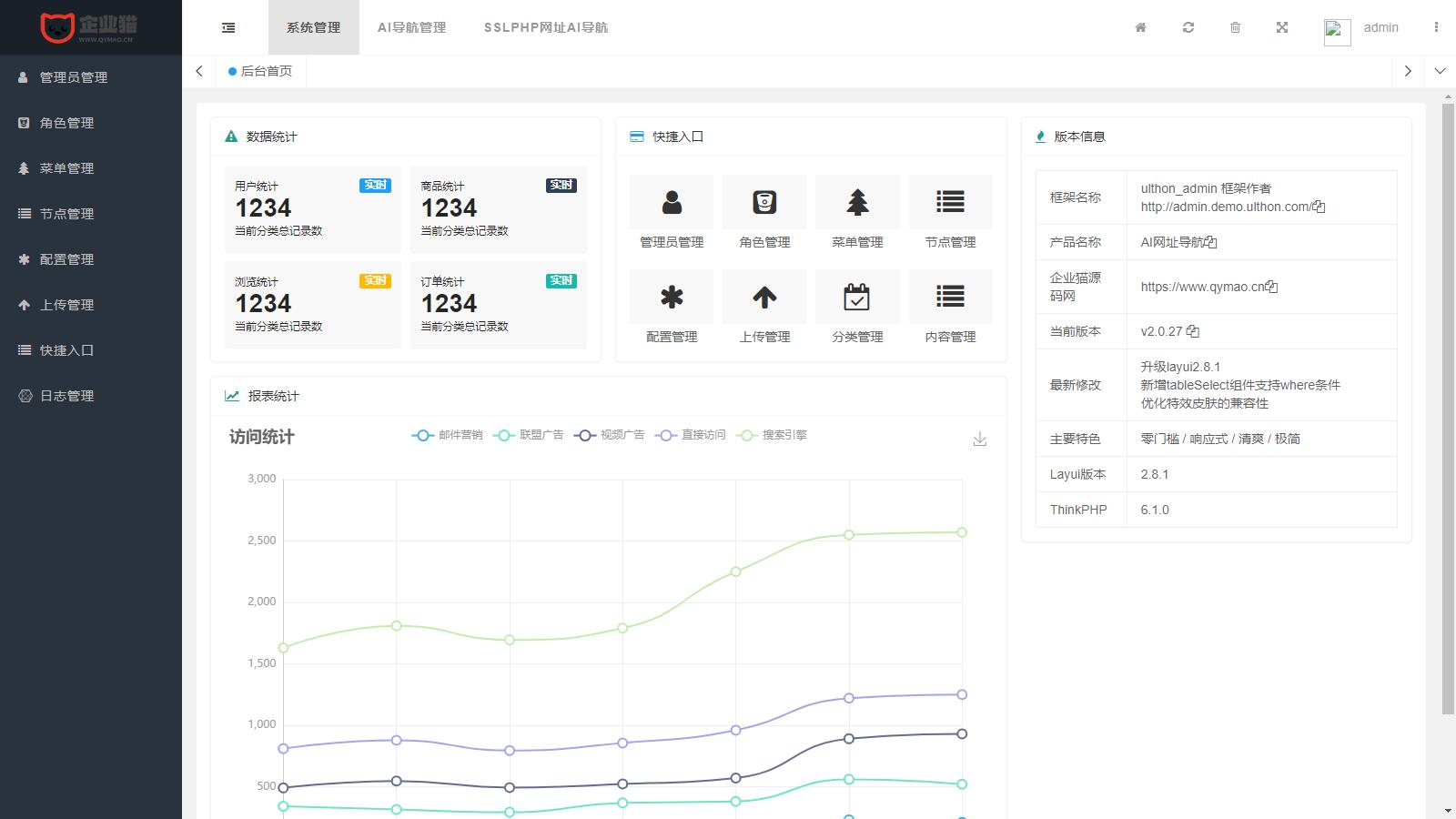This screenshot has width=1456, height=819.
Task: Download the chart using save-image icon
Action: pos(979,440)
